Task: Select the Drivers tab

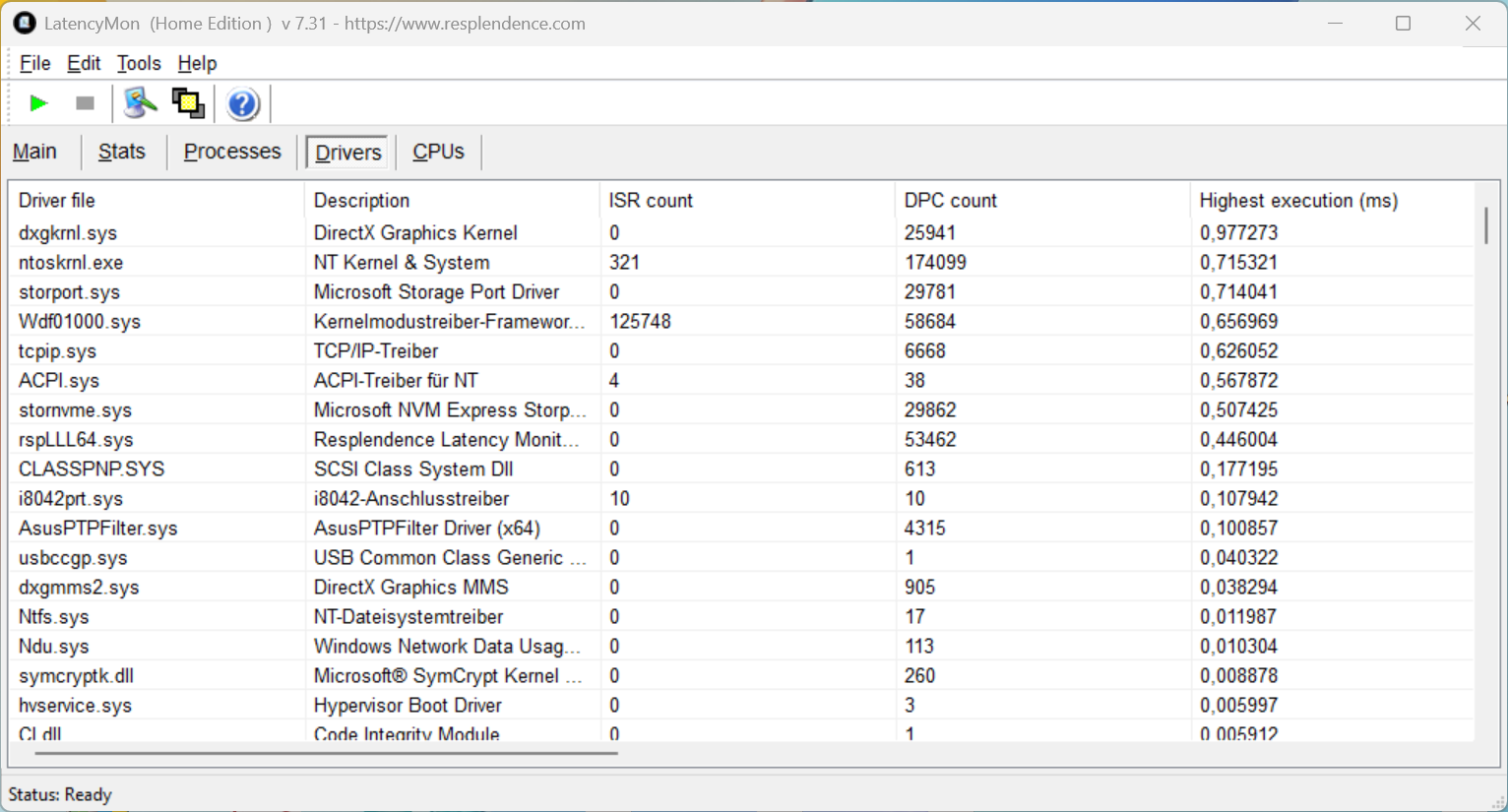Action: (348, 153)
